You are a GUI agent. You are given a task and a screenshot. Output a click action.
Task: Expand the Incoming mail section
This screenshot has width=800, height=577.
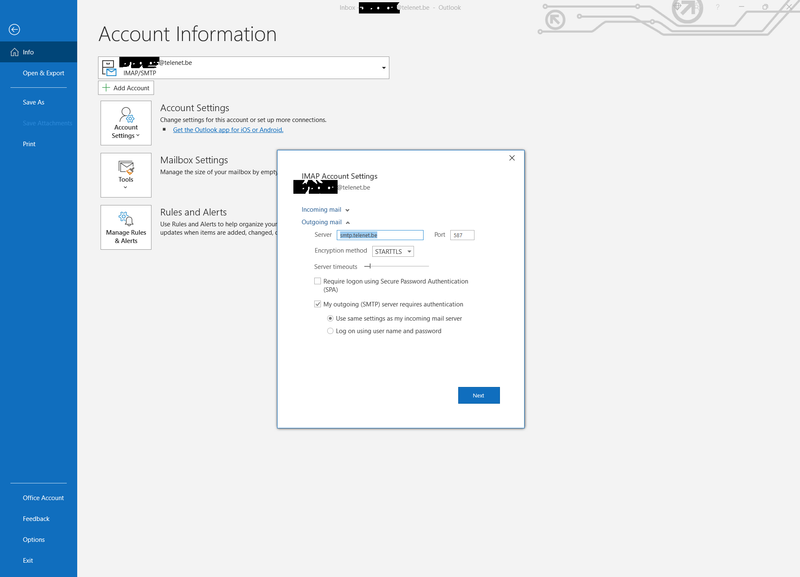coord(325,210)
